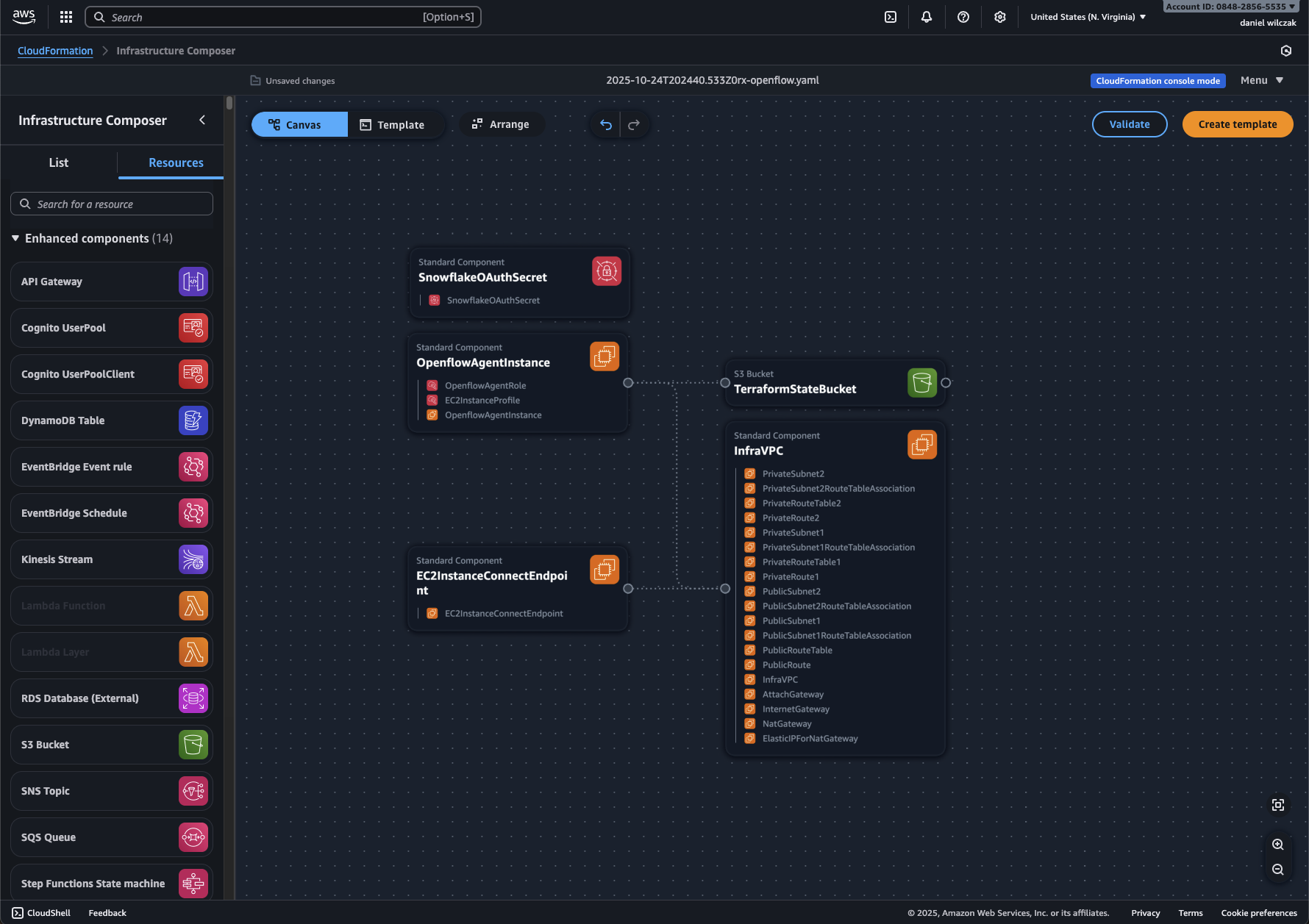This screenshot has height=924, width=1309.
Task: Fit canvas to view icon
Action: click(1278, 805)
